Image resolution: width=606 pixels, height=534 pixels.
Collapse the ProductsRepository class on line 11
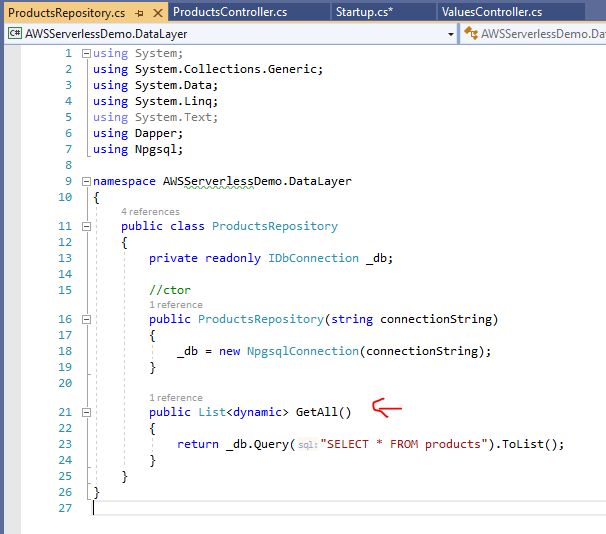[86, 226]
